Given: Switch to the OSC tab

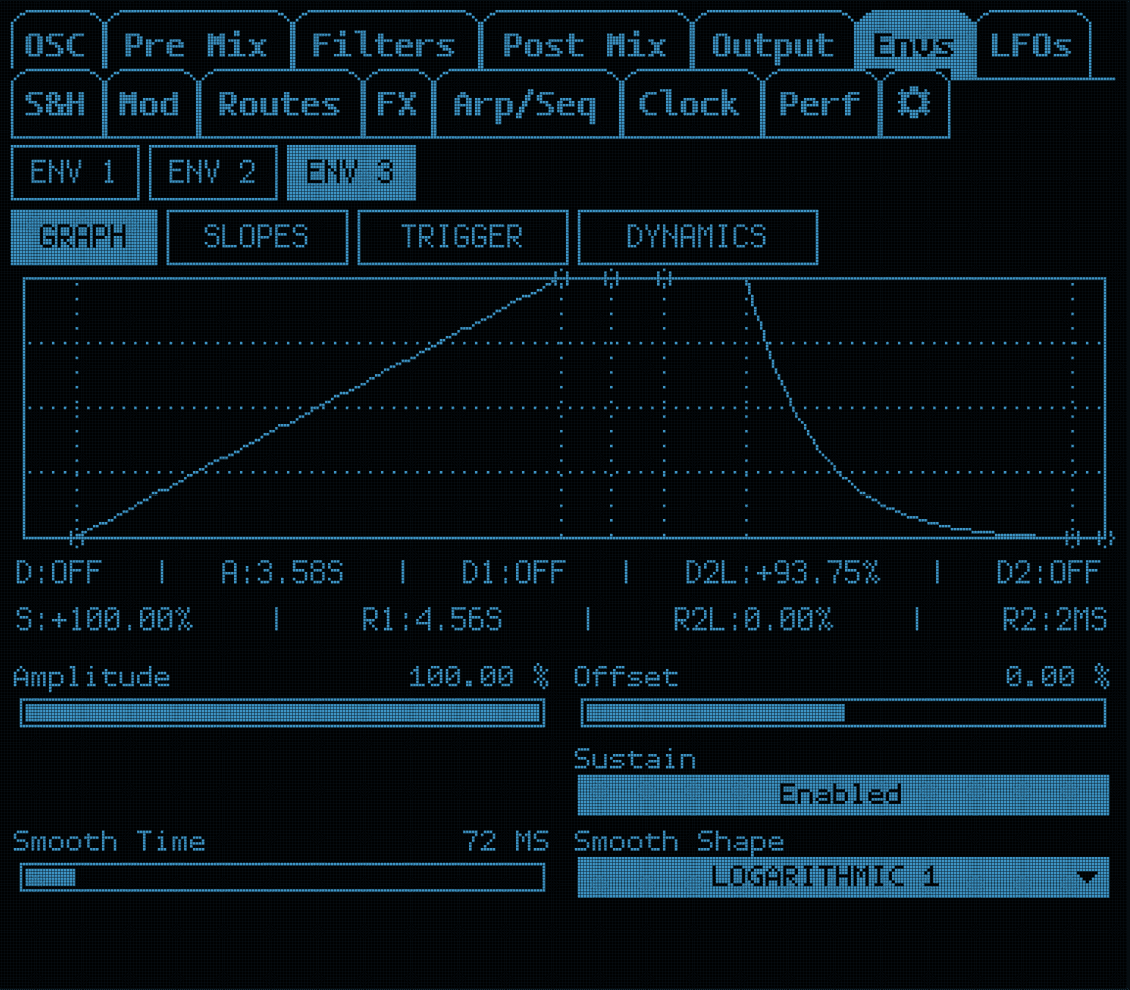Looking at the screenshot, I should coord(56,46).
